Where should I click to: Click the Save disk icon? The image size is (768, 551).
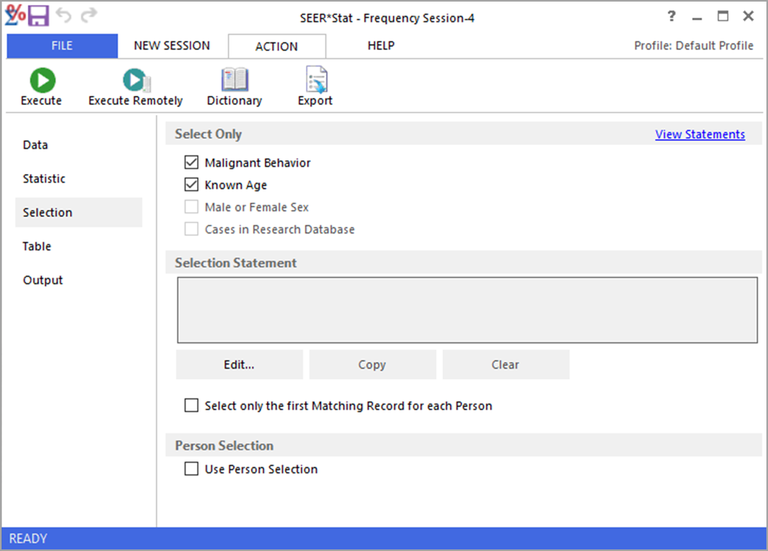(x=38, y=16)
